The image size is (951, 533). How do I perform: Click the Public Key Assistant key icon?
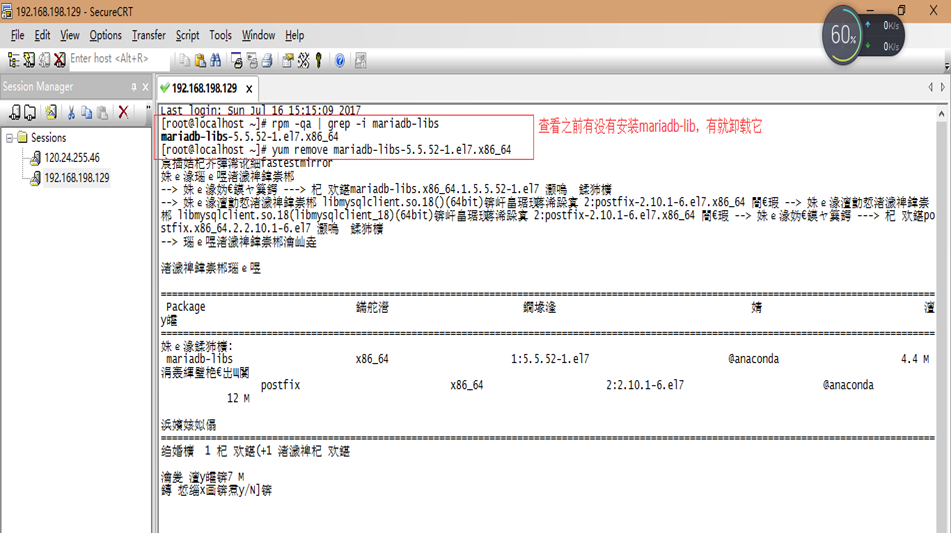[318, 60]
